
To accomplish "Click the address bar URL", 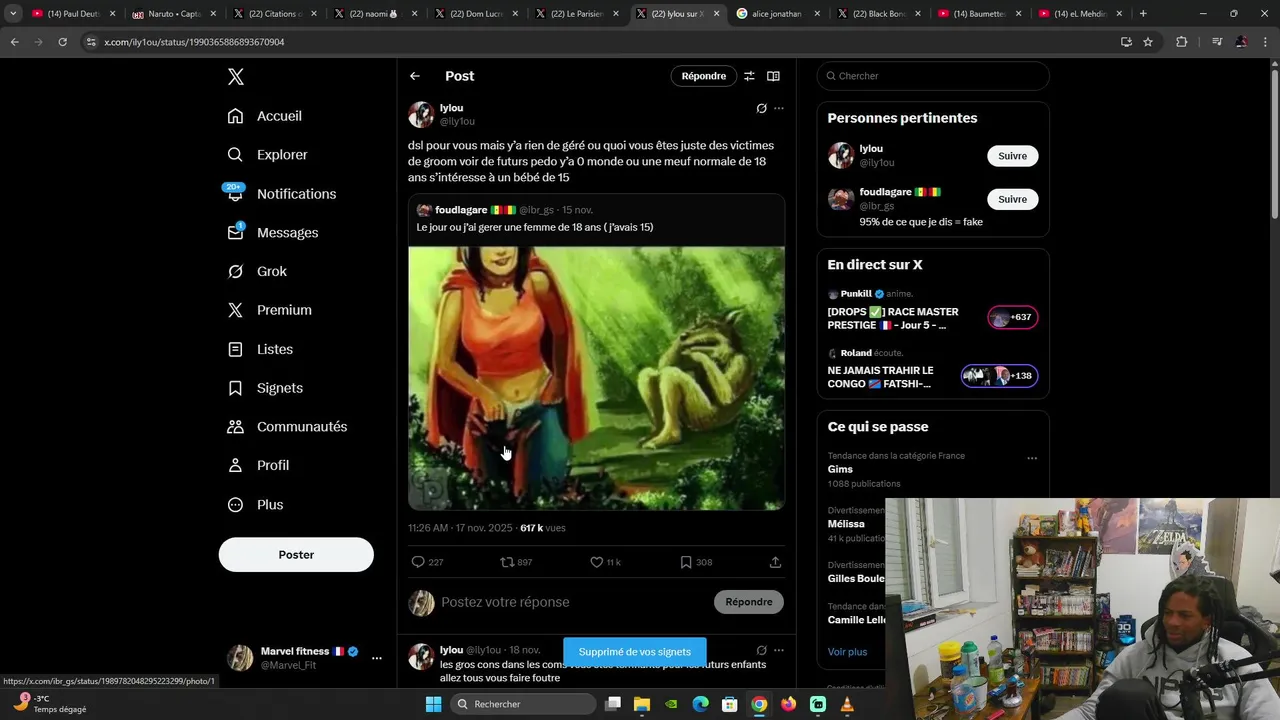I will coord(194,42).
